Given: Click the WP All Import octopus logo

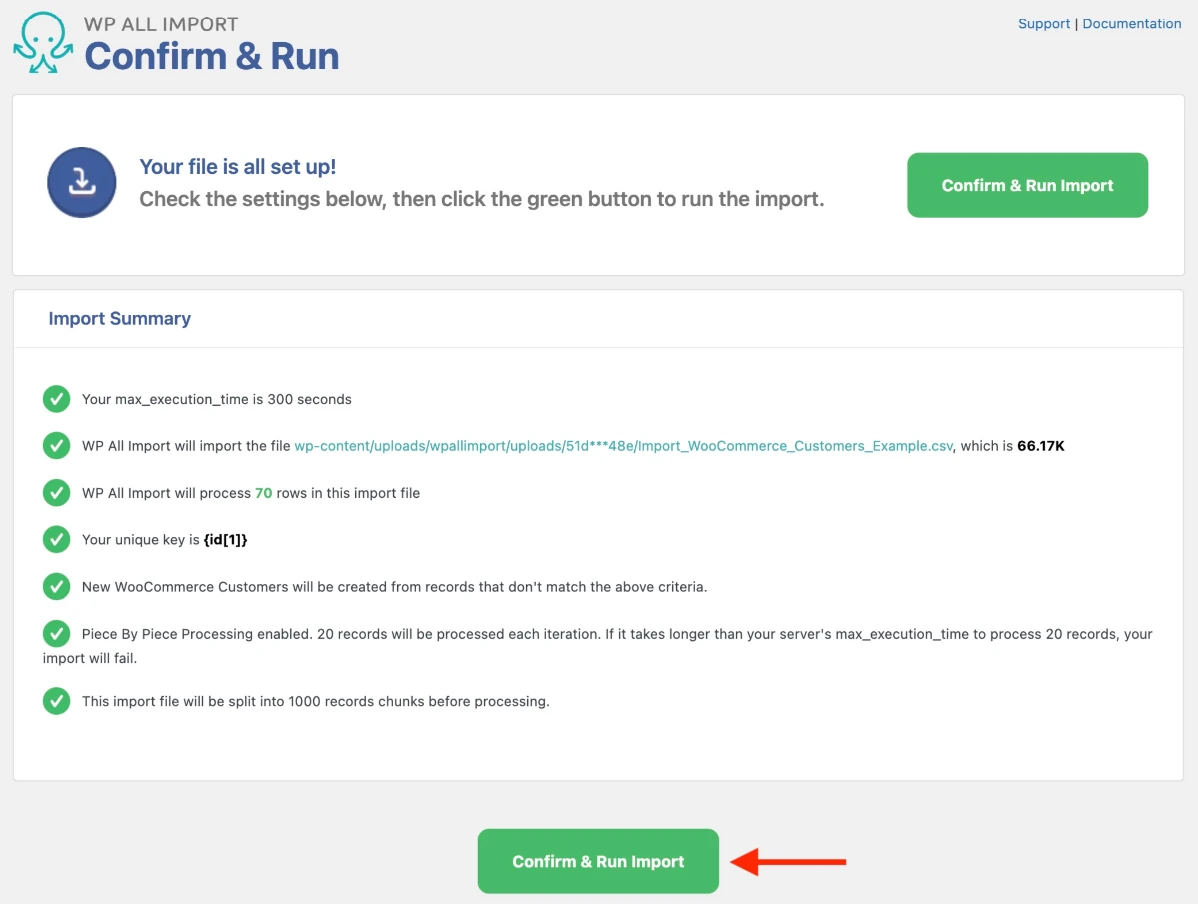Looking at the screenshot, I should click(43, 43).
